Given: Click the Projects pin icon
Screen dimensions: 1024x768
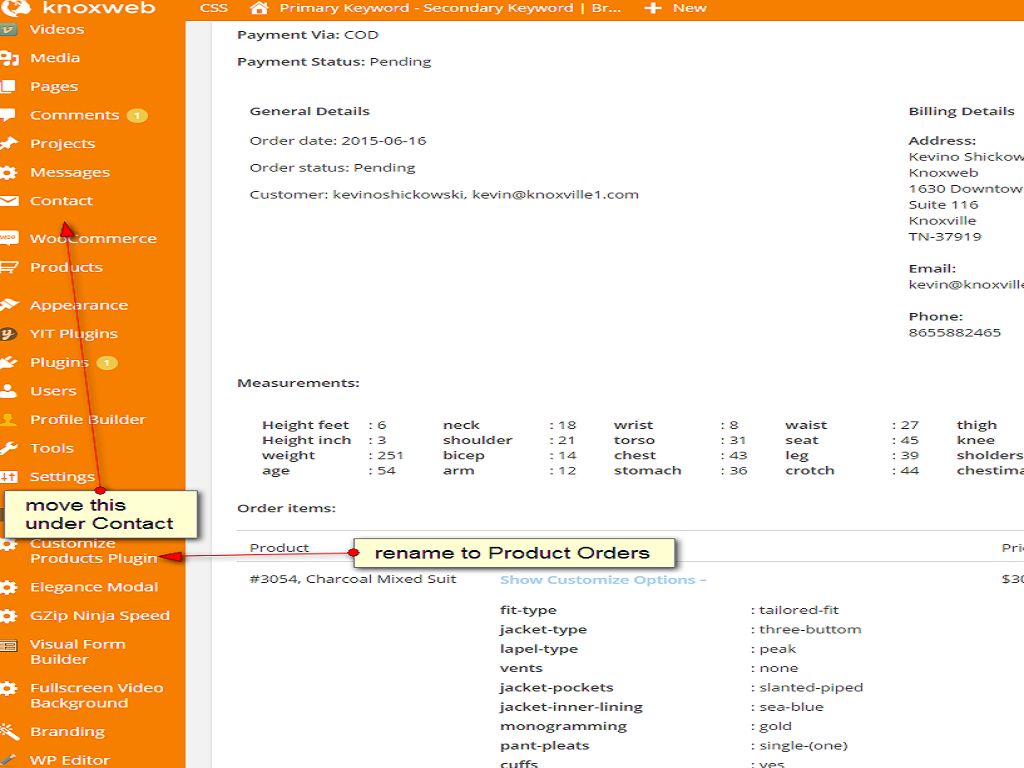Looking at the screenshot, I should point(8,144).
